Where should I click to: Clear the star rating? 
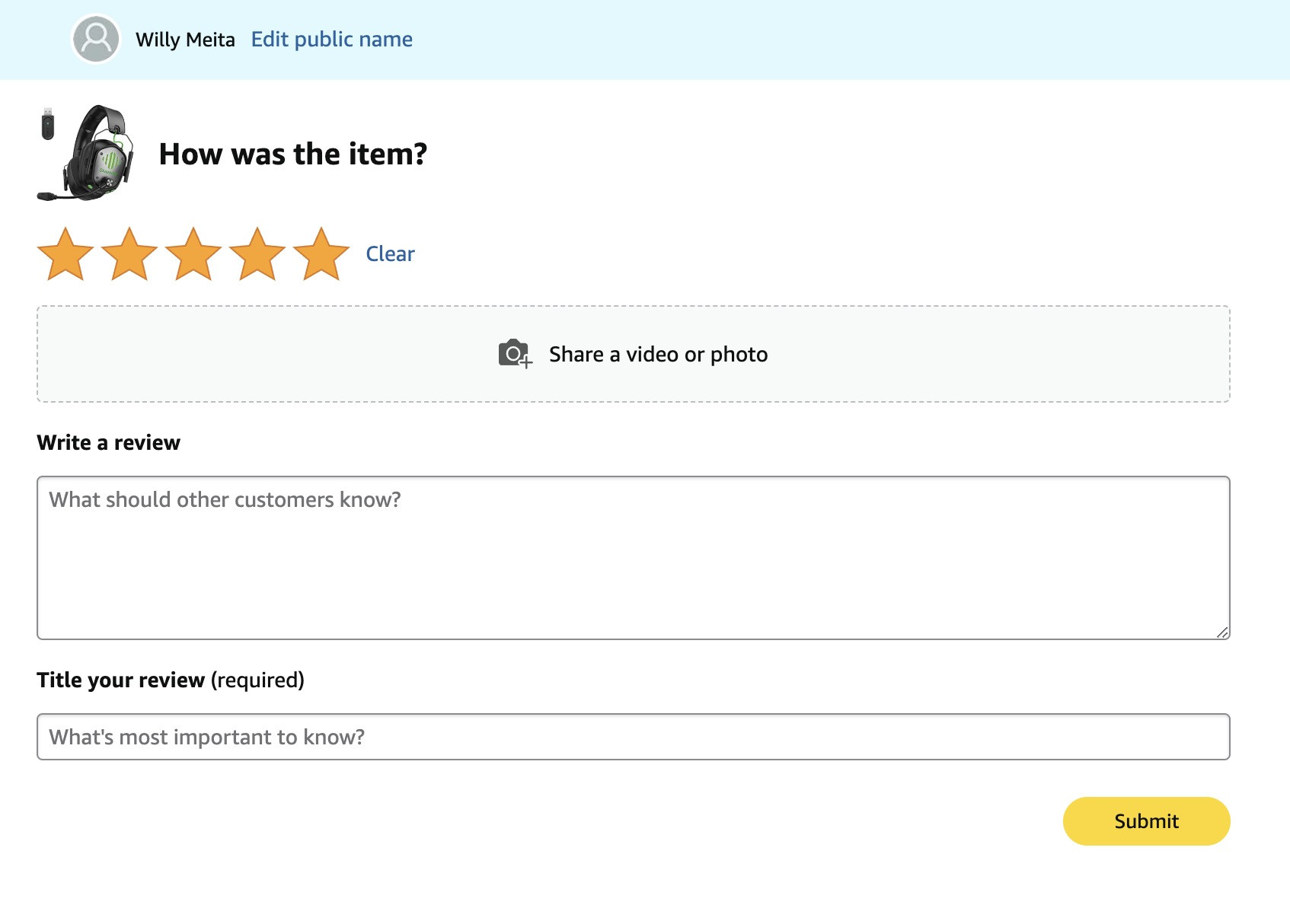click(x=390, y=253)
